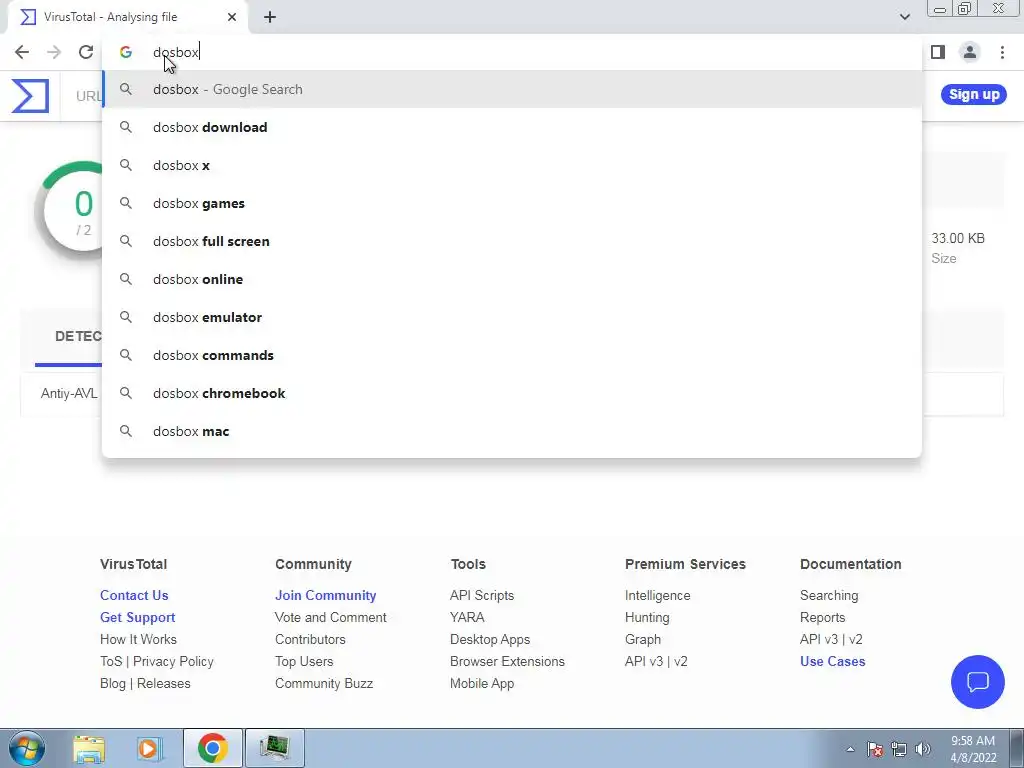
Task: Open the Chrome side panel
Action: coord(938,52)
